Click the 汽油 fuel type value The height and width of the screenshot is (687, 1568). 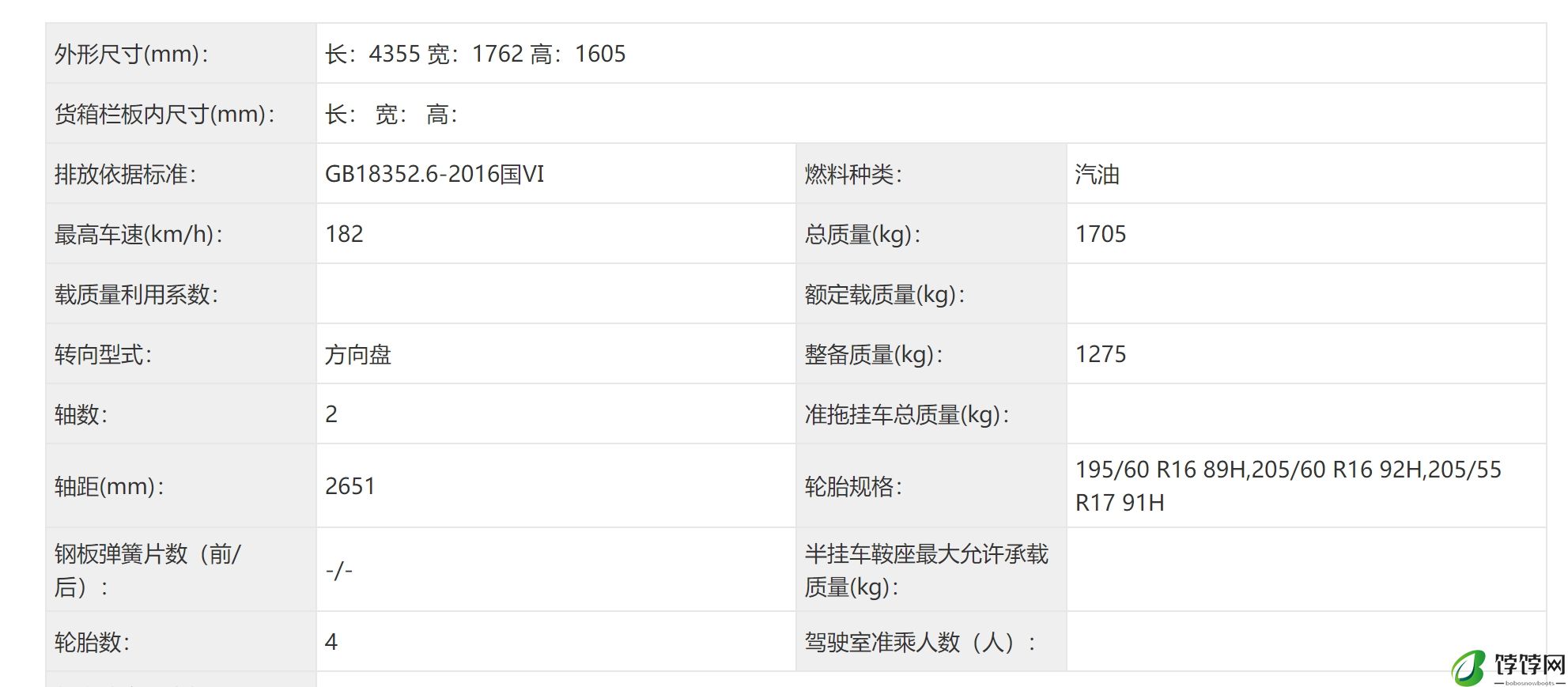1097,174
